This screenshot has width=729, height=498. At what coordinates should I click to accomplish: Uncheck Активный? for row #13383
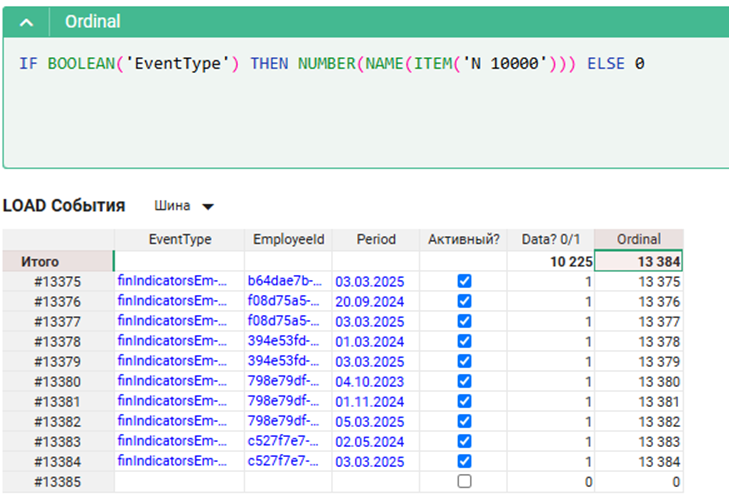(464, 441)
